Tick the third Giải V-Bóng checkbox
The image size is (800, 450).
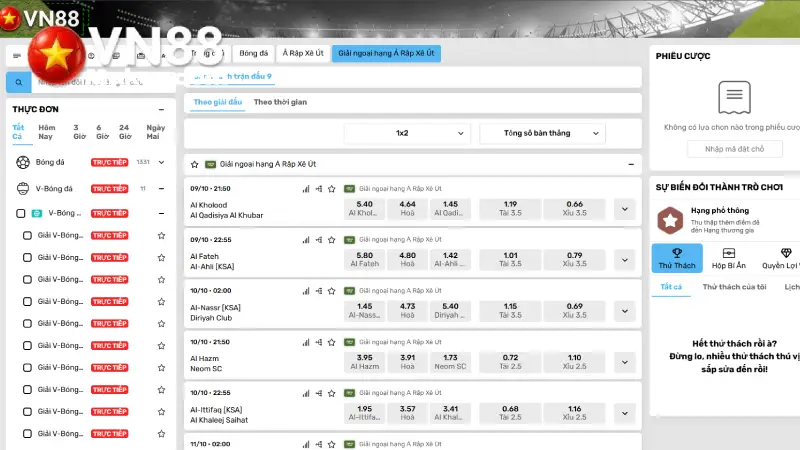click(28, 280)
